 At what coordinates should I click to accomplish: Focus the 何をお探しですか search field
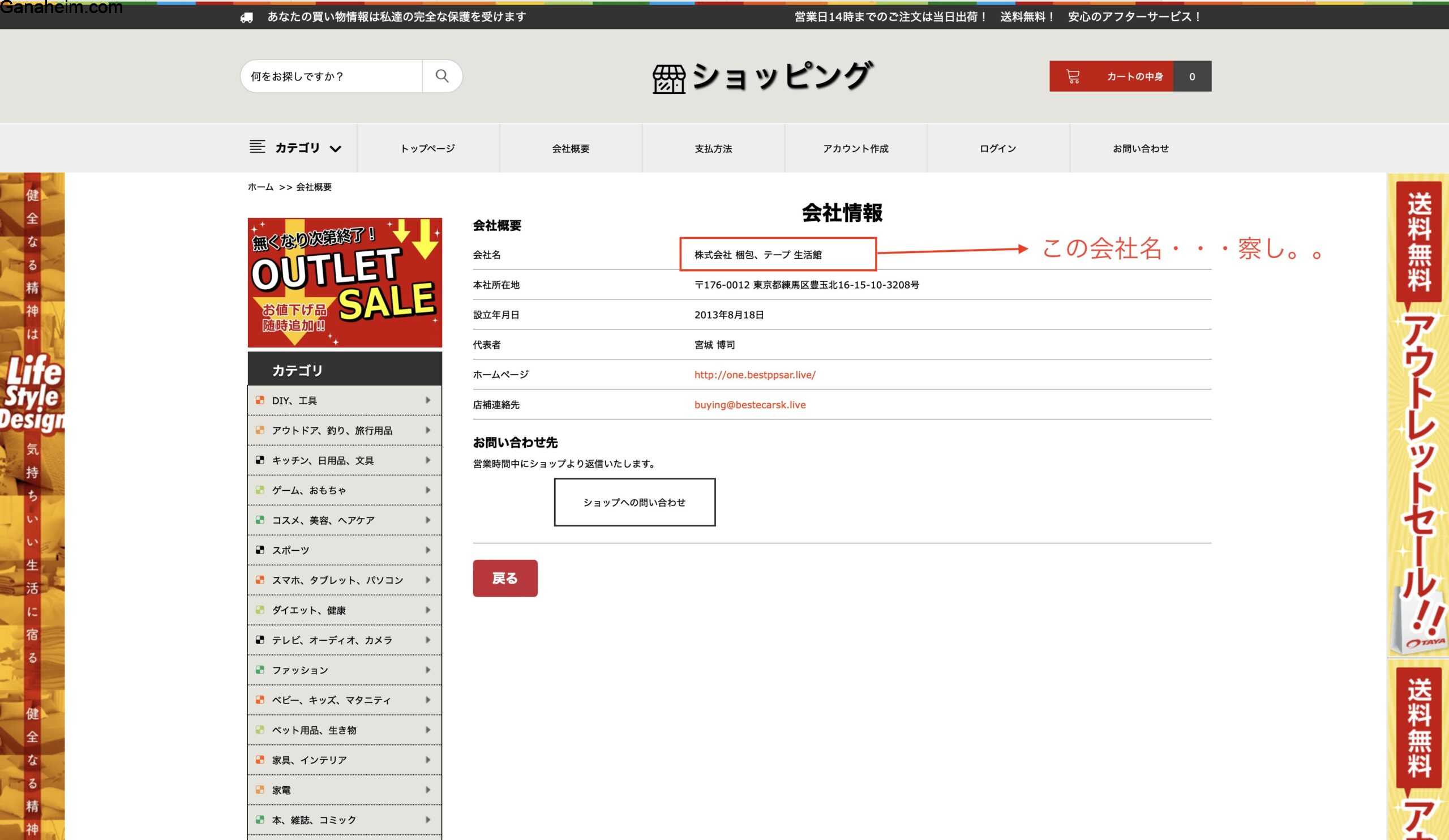[332, 76]
